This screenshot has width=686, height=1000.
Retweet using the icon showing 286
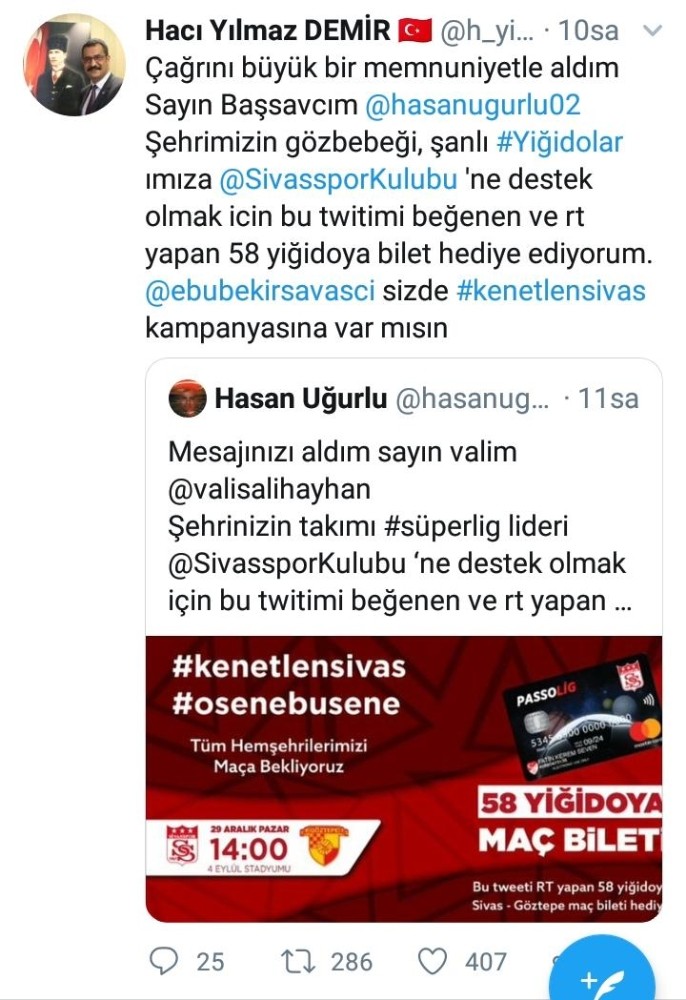click(x=298, y=961)
